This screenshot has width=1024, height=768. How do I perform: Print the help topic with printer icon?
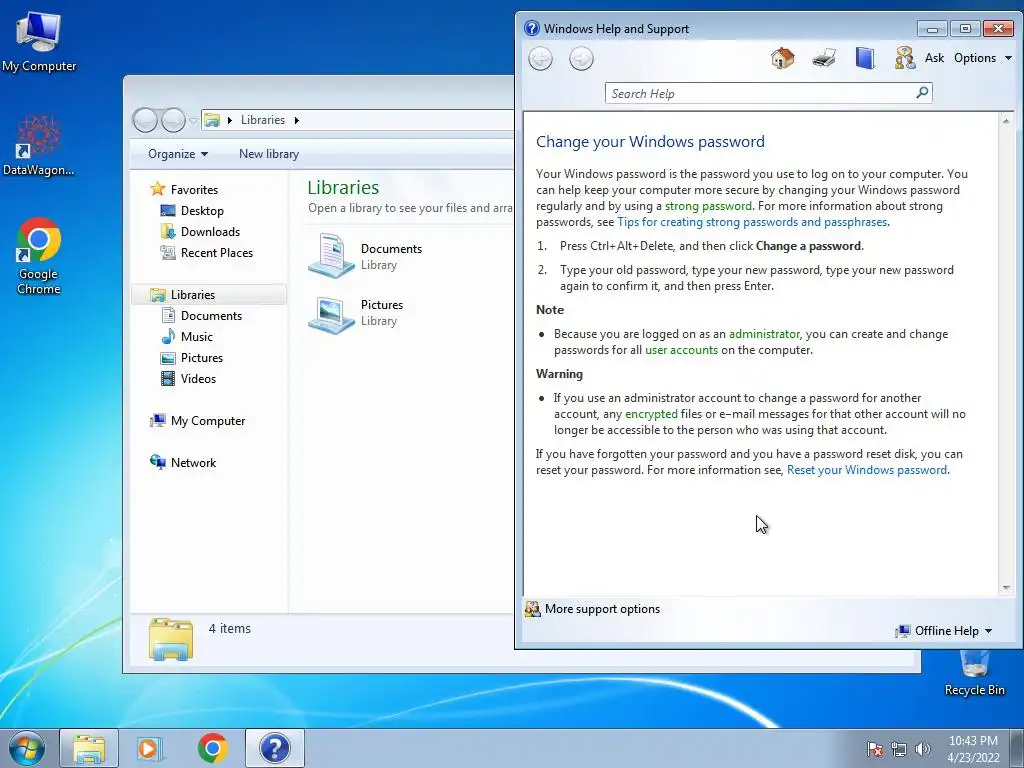pyautogui.click(x=824, y=58)
